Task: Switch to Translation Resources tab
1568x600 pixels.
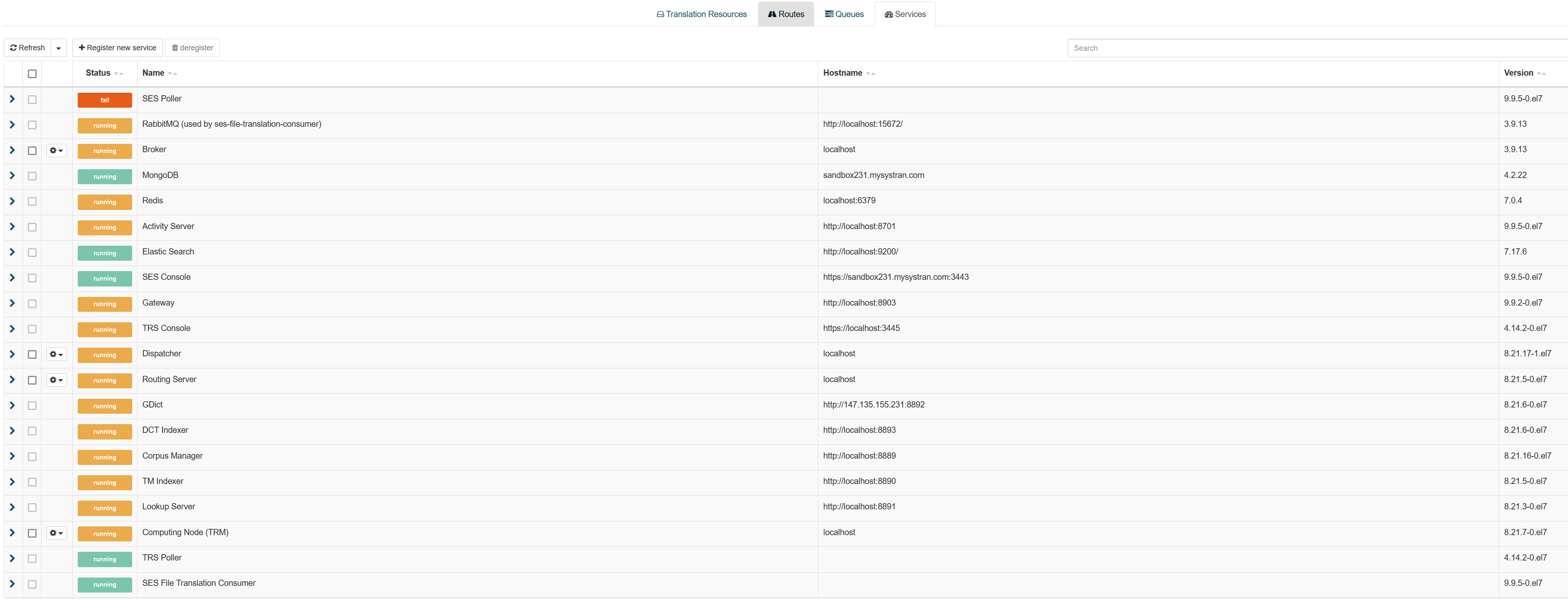Action: (x=702, y=14)
